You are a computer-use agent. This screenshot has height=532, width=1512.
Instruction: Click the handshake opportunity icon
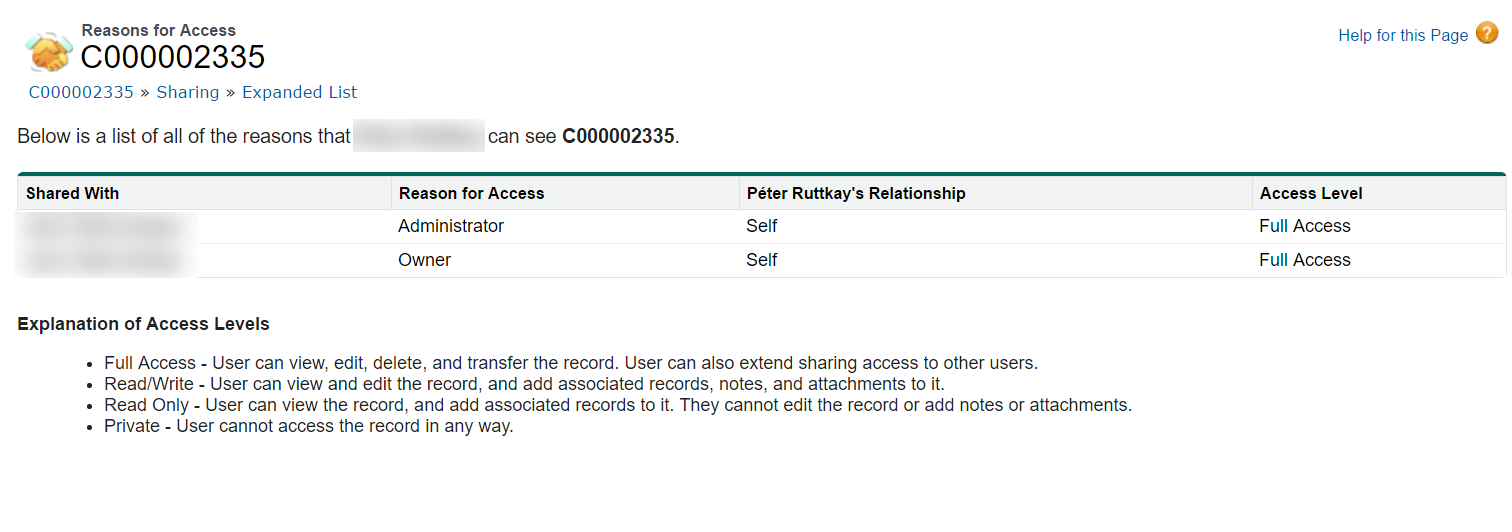coord(48,52)
